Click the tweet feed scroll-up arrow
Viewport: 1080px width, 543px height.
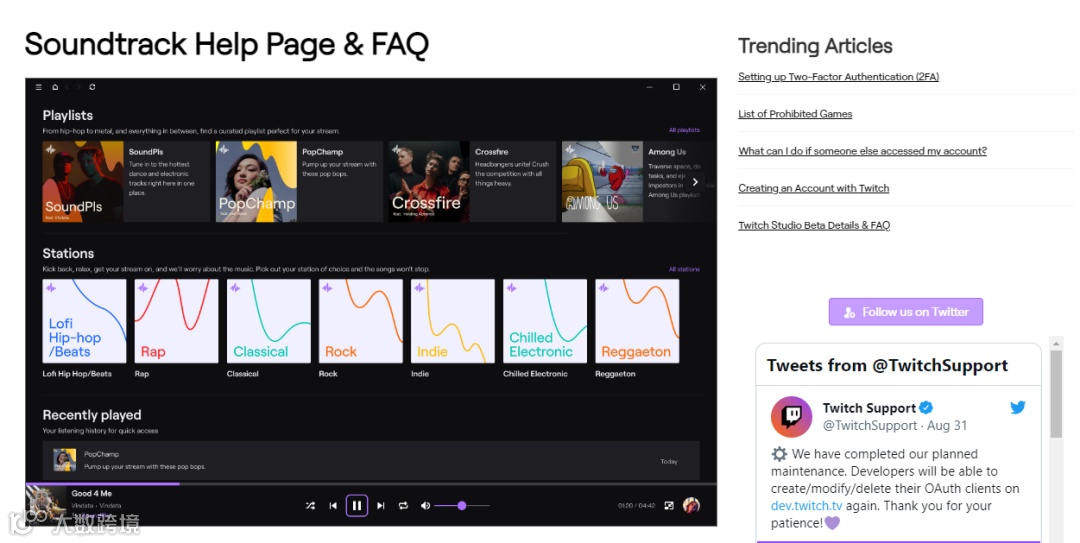pyautogui.click(x=1056, y=342)
